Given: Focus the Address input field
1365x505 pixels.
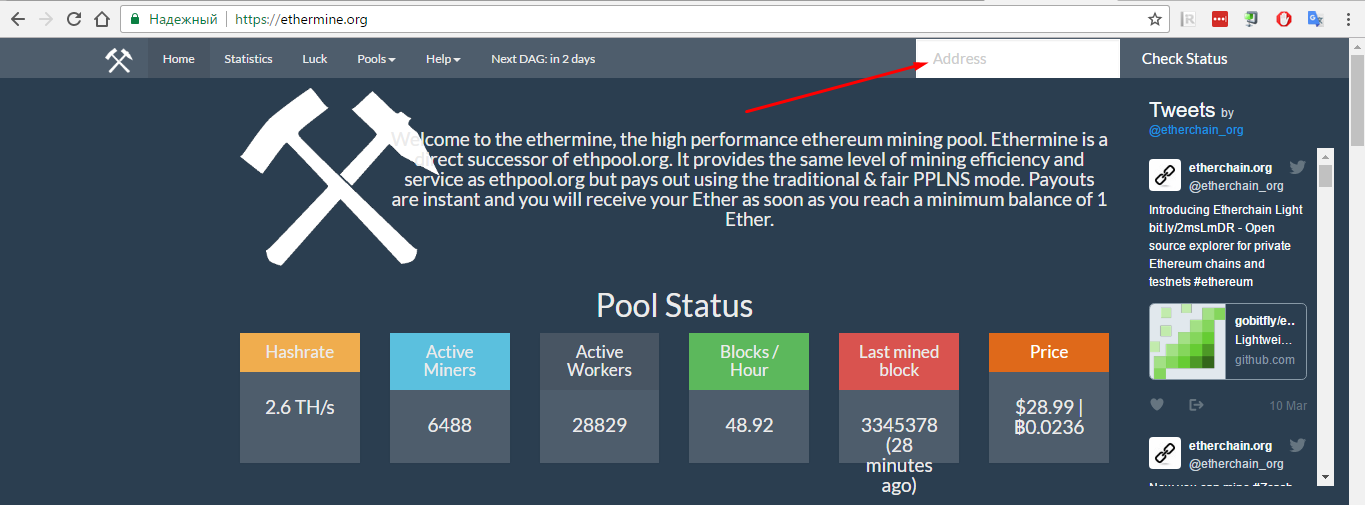Looking at the screenshot, I should [x=1018, y=59].
